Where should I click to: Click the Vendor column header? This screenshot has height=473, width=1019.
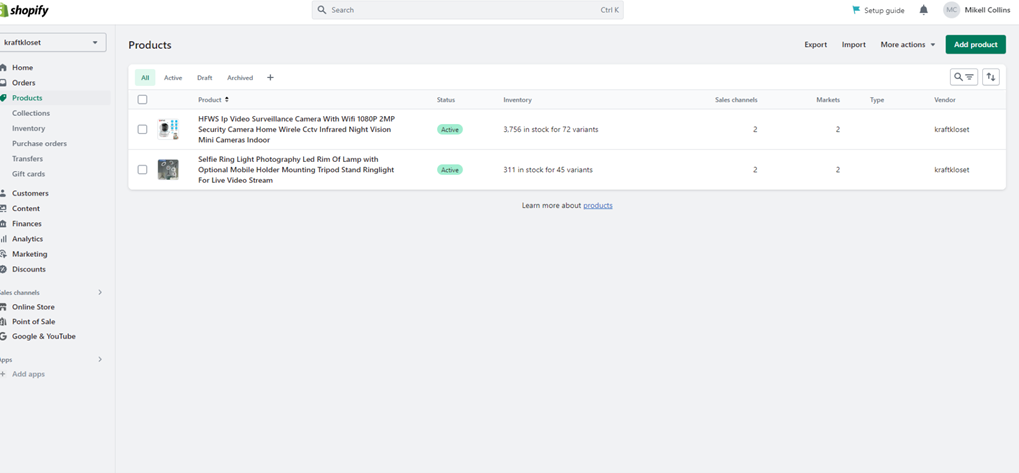pyautogui.click(x=945, y=100)
